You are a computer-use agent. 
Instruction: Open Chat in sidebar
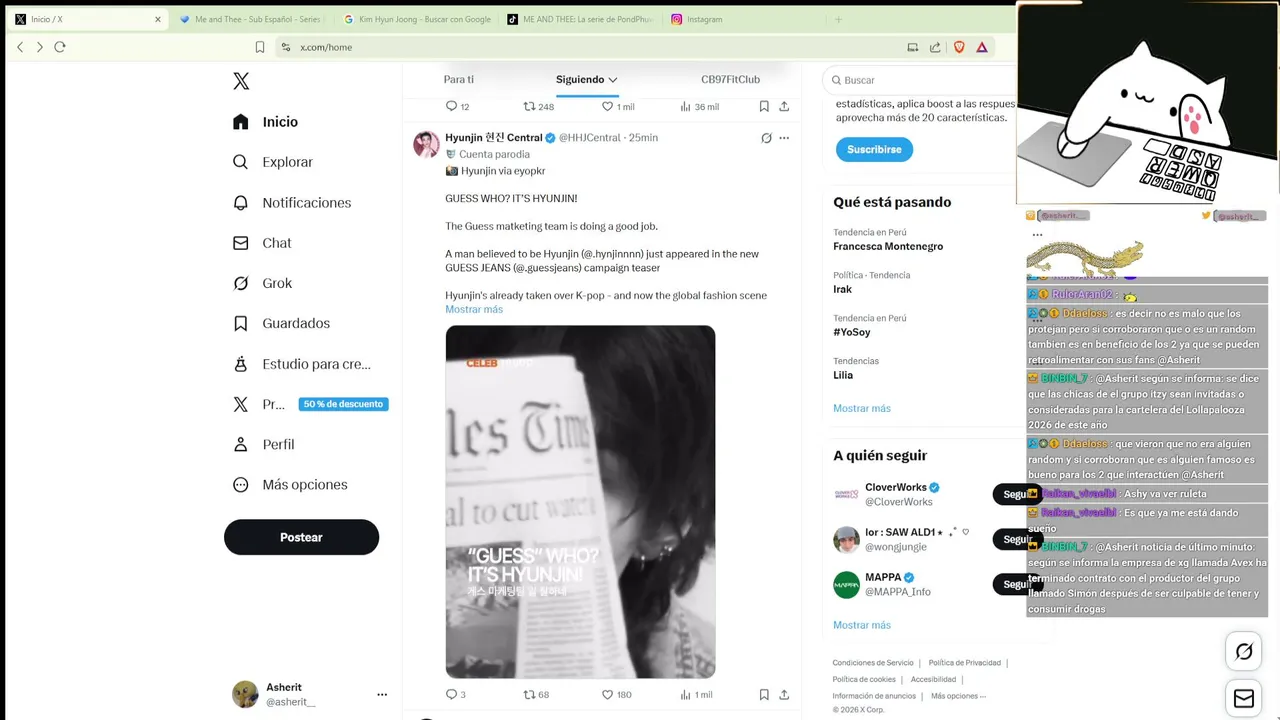click(262, 243)
